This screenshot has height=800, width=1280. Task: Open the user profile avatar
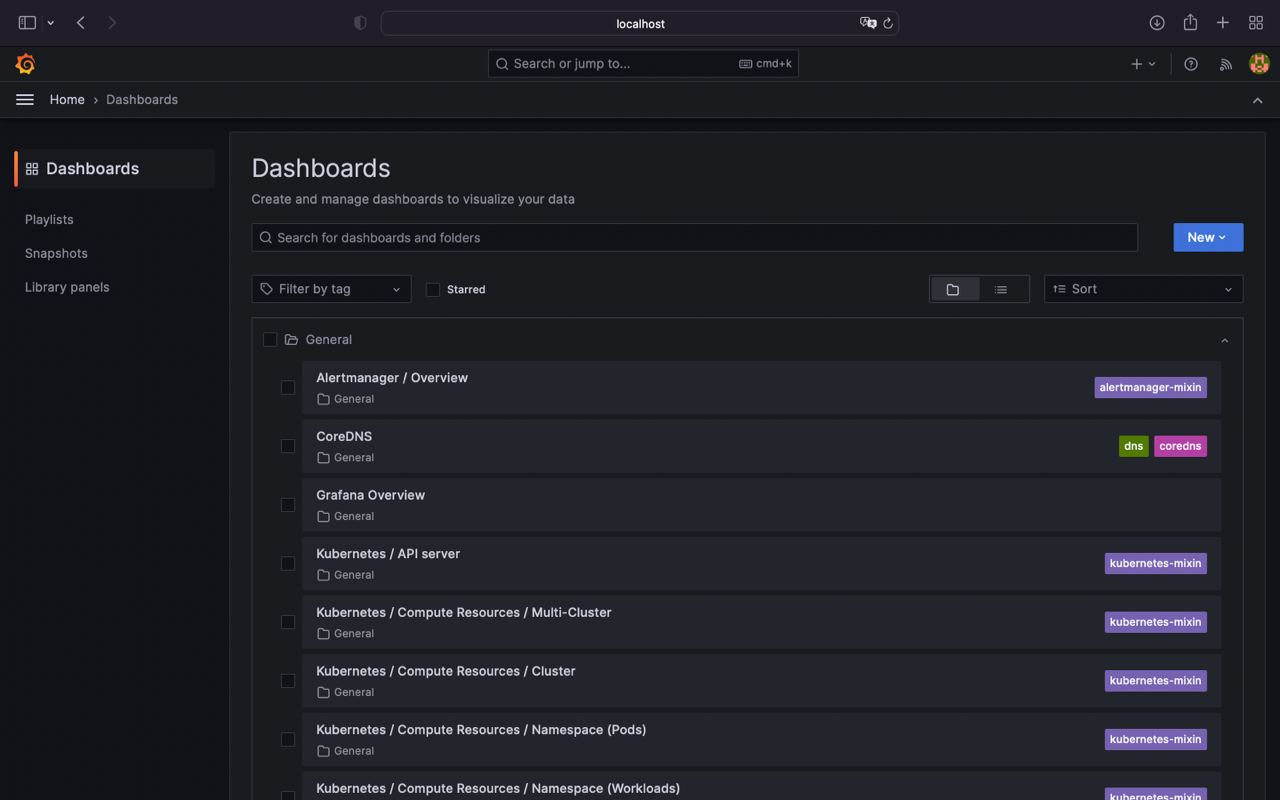1259,64
